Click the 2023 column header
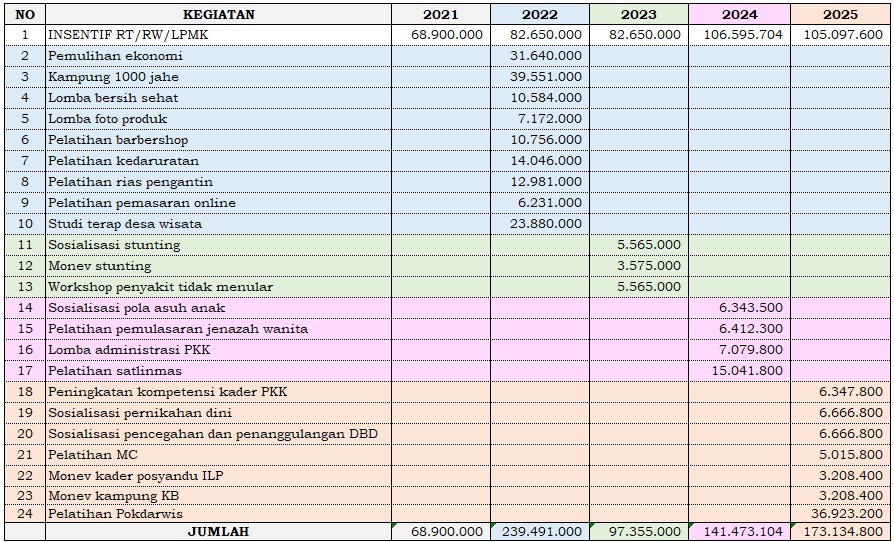Image resolution: width=894 pixels, height=542 pixels. [x=639, y=14]
